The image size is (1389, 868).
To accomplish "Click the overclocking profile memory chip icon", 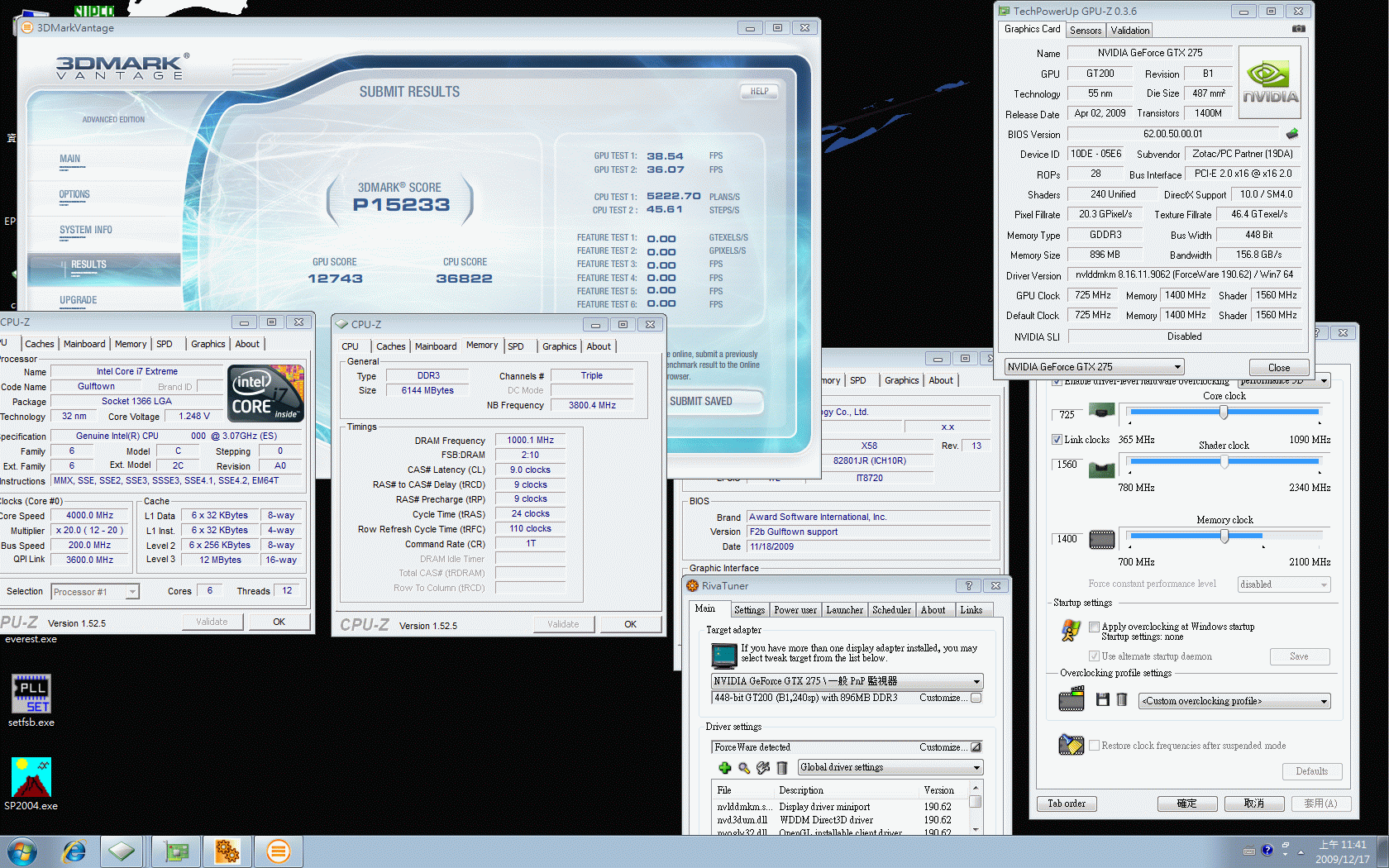I will coord(1071,700).
